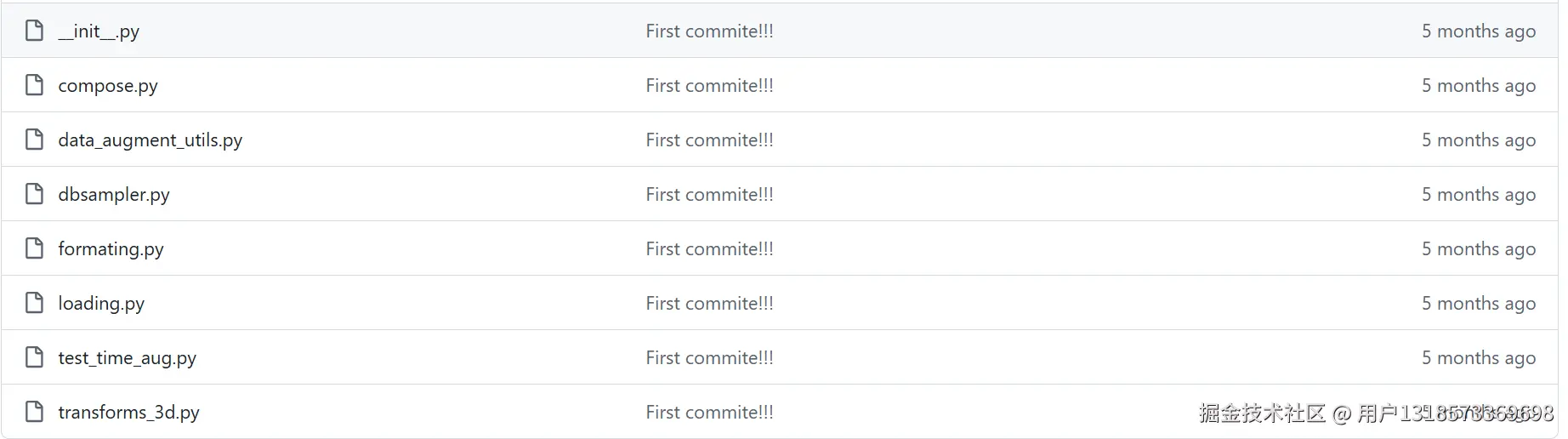The height and width of the screenshot is (439, 1568).
Task: Open commit message link for loading.py
Action: pyautogui.click(x=709, y=304)
